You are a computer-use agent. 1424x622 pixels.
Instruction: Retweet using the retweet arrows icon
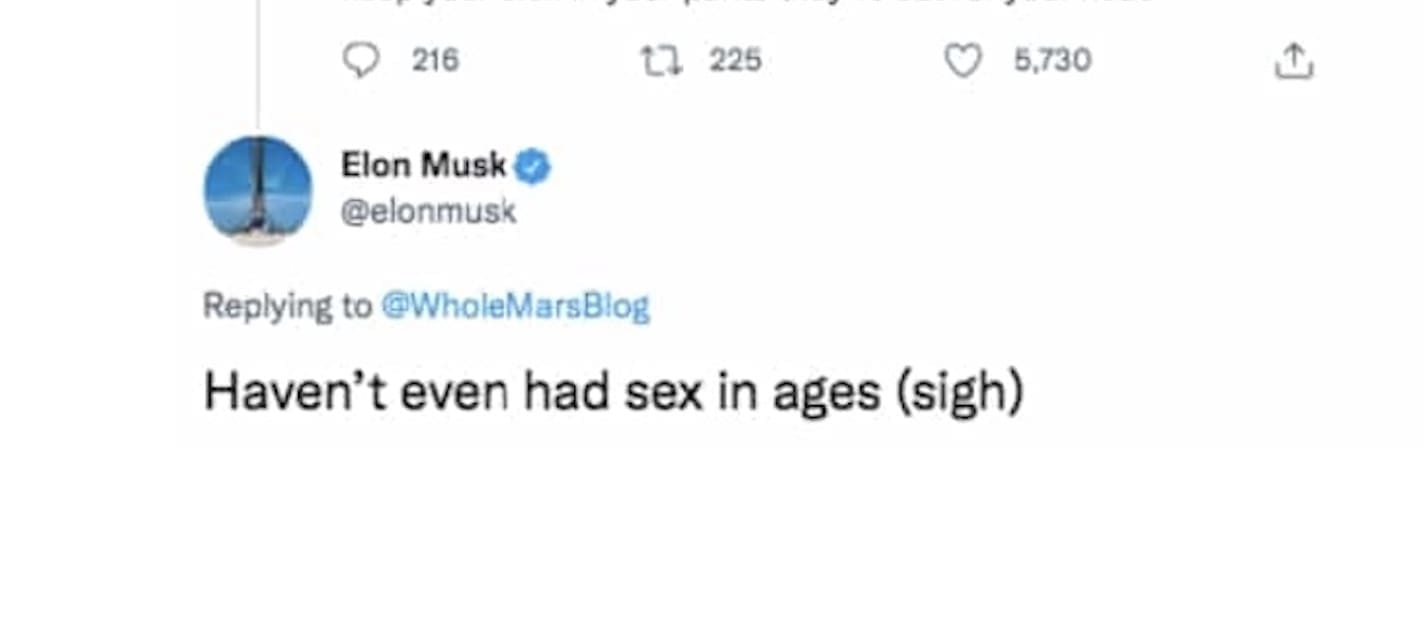point(659,61)
